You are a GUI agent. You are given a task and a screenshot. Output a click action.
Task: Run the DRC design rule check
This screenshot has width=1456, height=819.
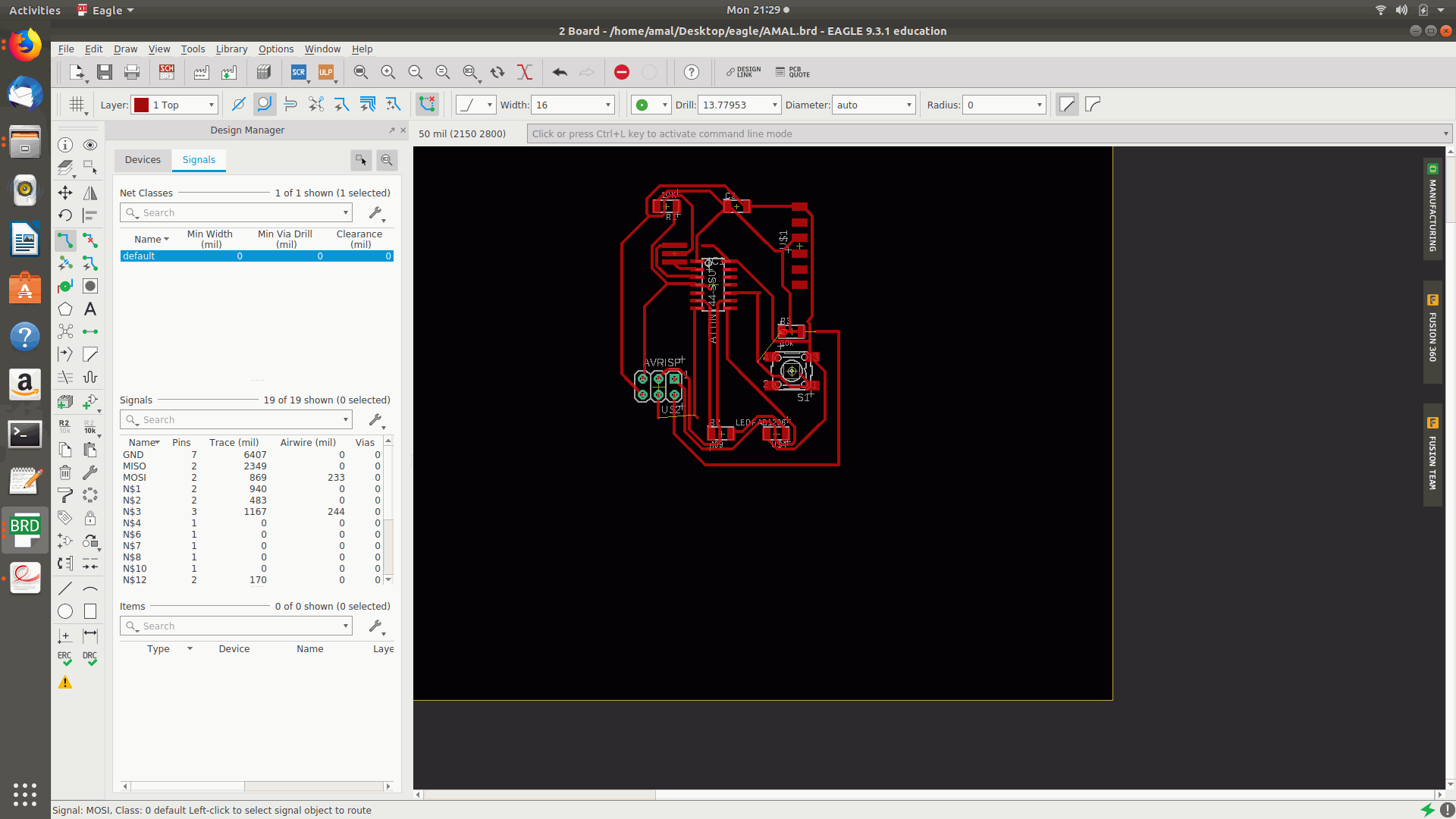90,658
